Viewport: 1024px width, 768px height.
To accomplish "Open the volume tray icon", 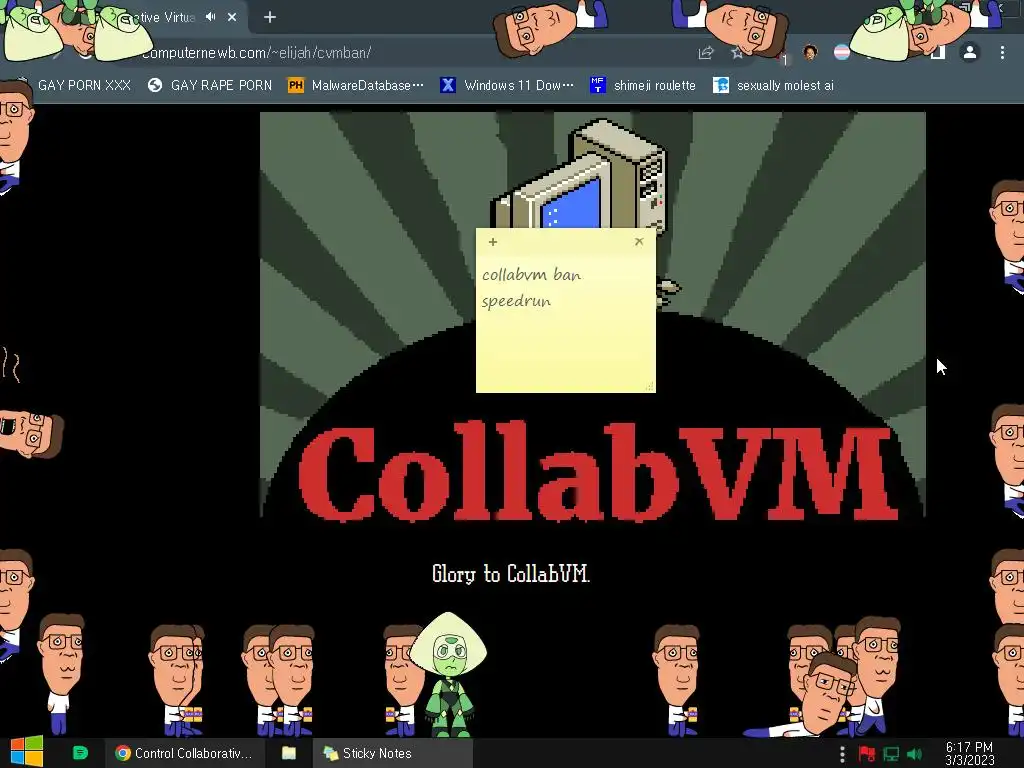I will [914, 754].
